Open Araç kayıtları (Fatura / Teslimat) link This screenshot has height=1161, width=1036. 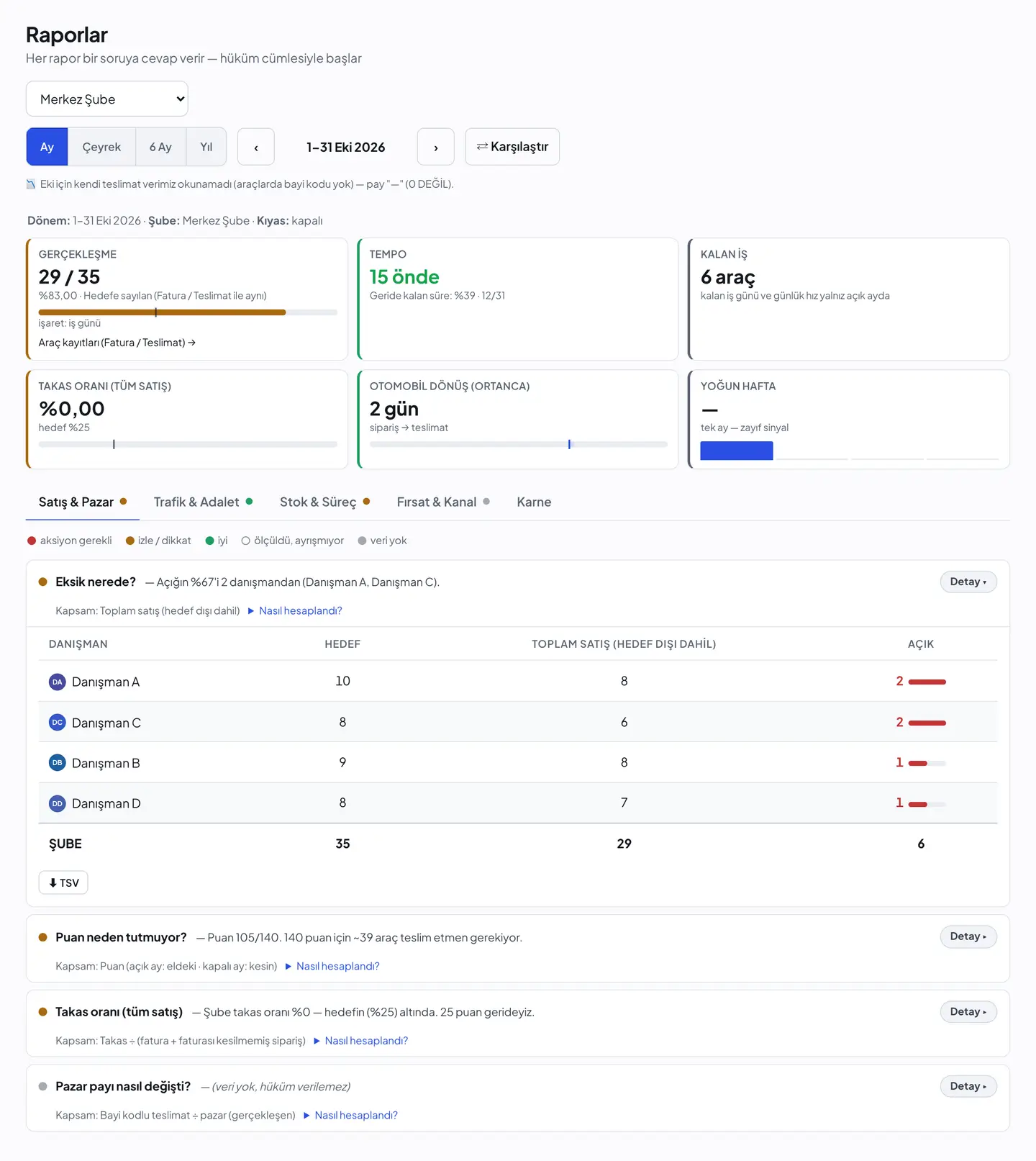pos(117,343)
